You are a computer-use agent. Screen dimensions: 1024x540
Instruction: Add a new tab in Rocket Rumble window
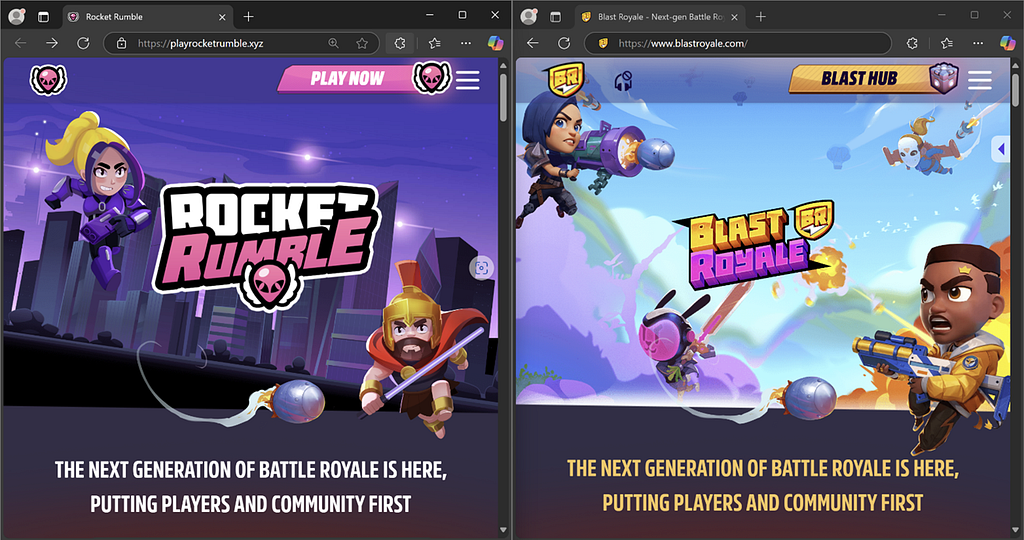tap(248, 16)
